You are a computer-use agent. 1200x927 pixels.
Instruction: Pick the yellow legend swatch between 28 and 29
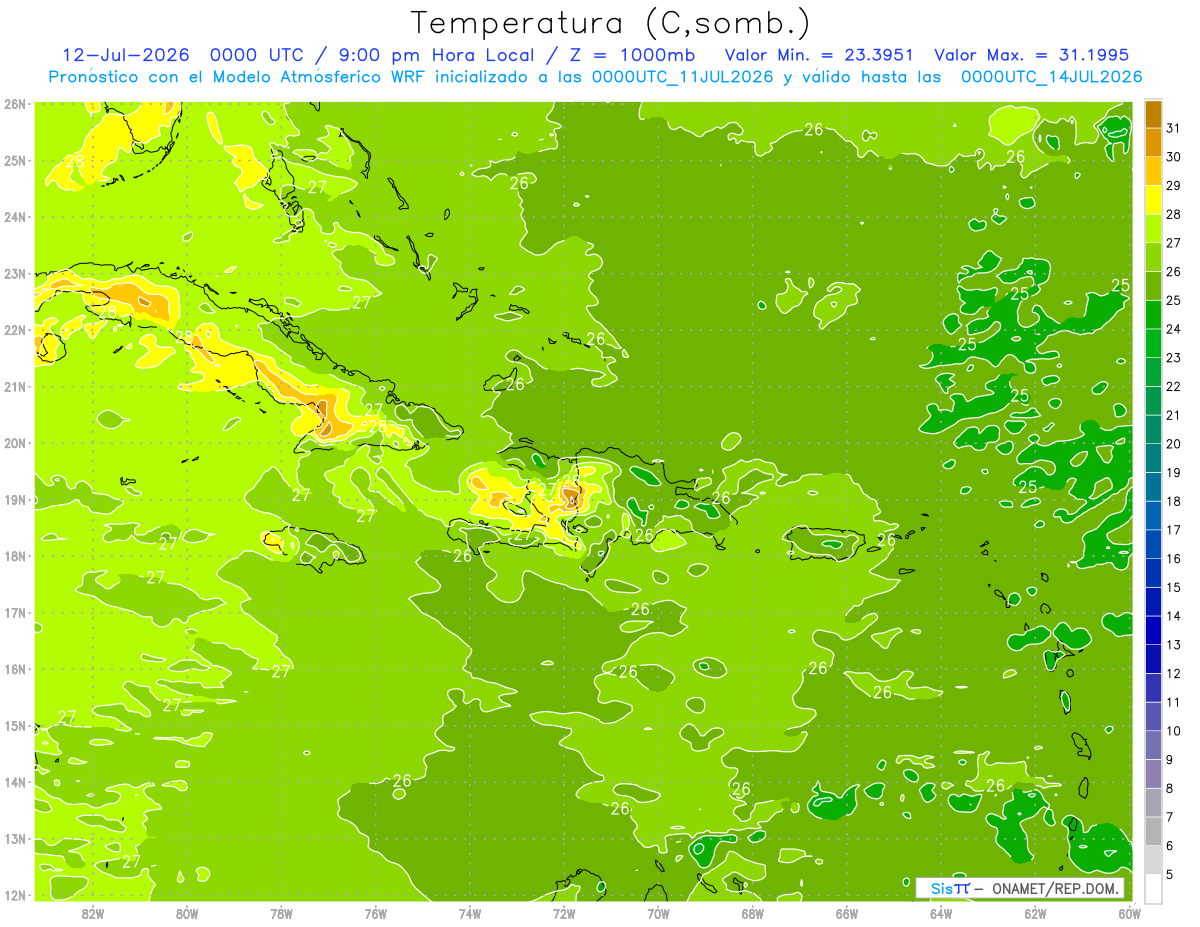[1153, 200]
